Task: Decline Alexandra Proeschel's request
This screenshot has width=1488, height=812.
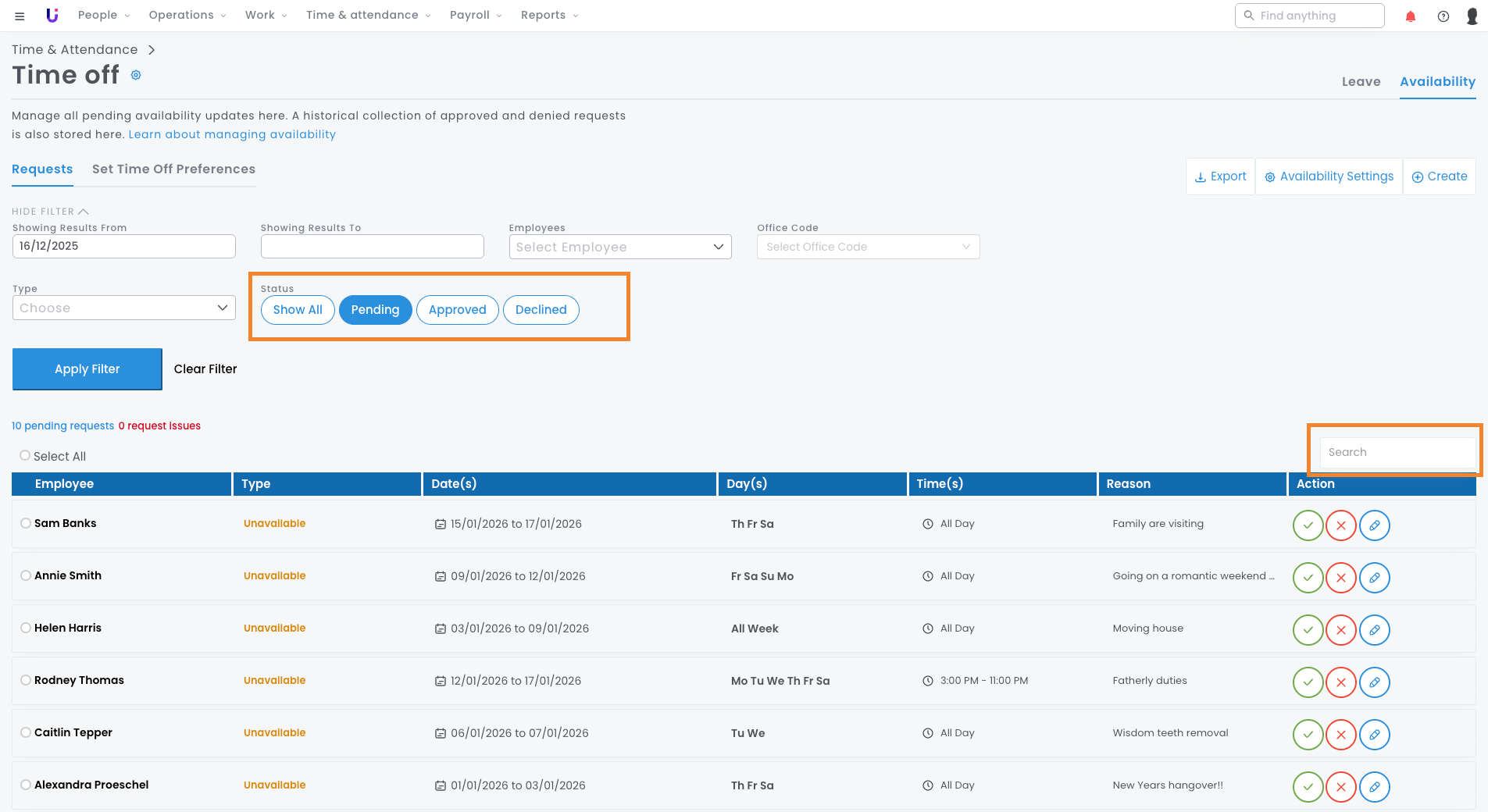Action: tap(1341, 786)
